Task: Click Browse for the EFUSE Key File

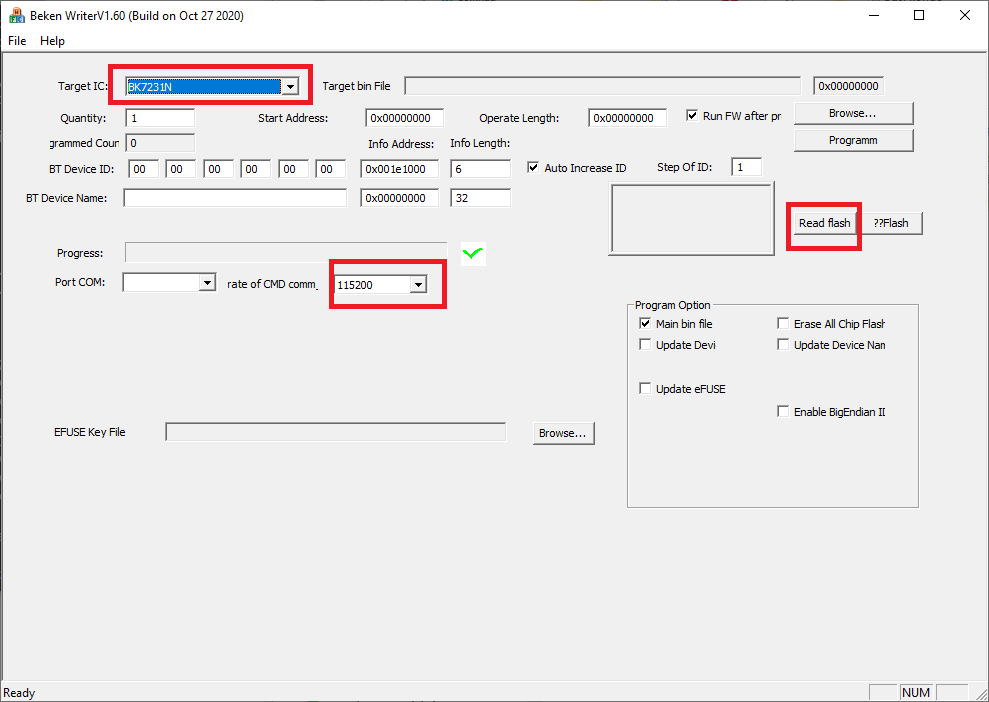Action: pyautogui.click(x=563, y=433)
